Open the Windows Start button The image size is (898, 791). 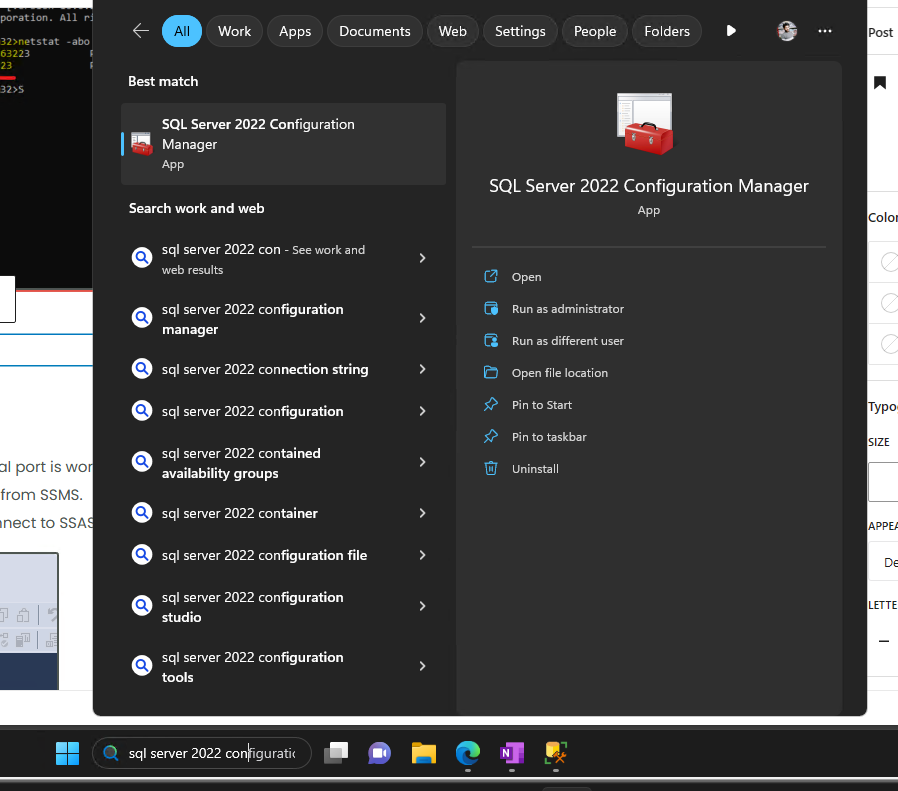click(68, 753)
